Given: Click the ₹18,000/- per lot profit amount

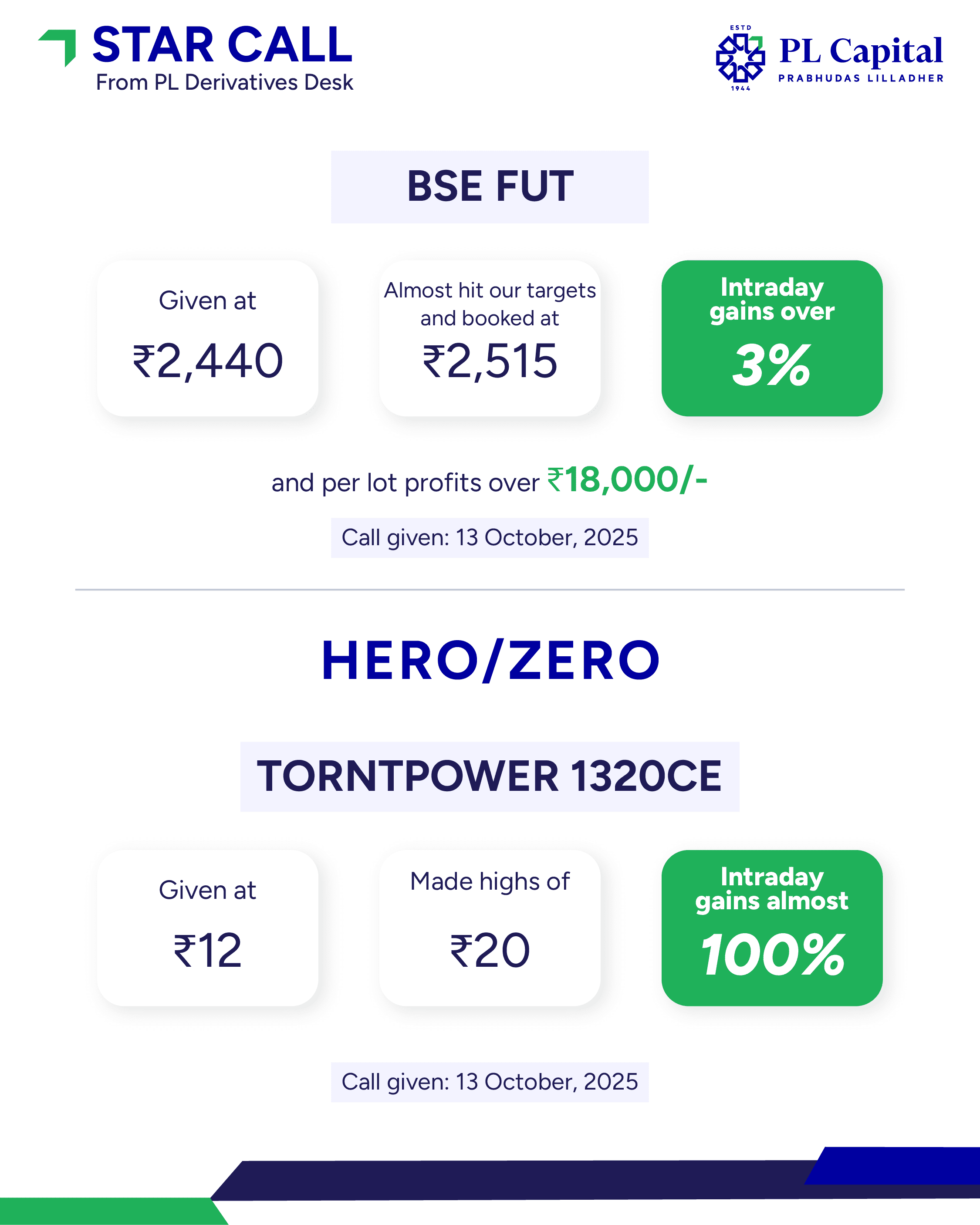Looking at the screenshot, I should click(627, 480).
